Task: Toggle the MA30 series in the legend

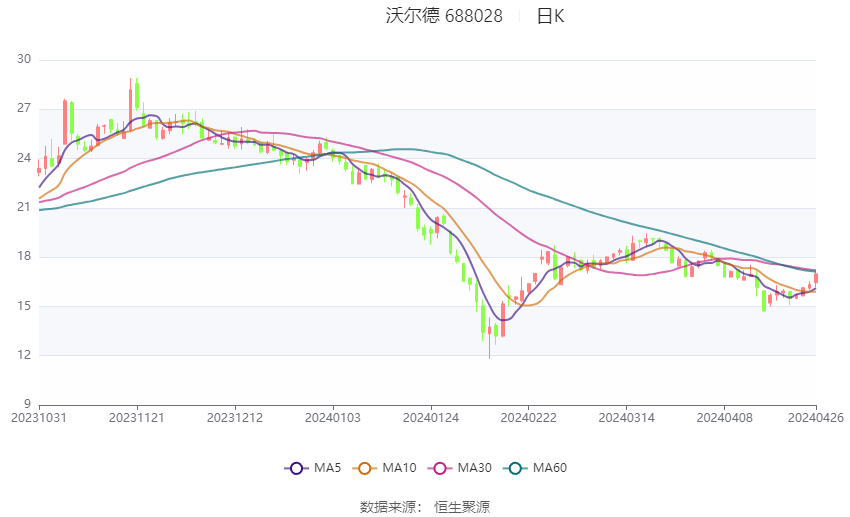Action: pyautogui.click(x=460, y=468)
